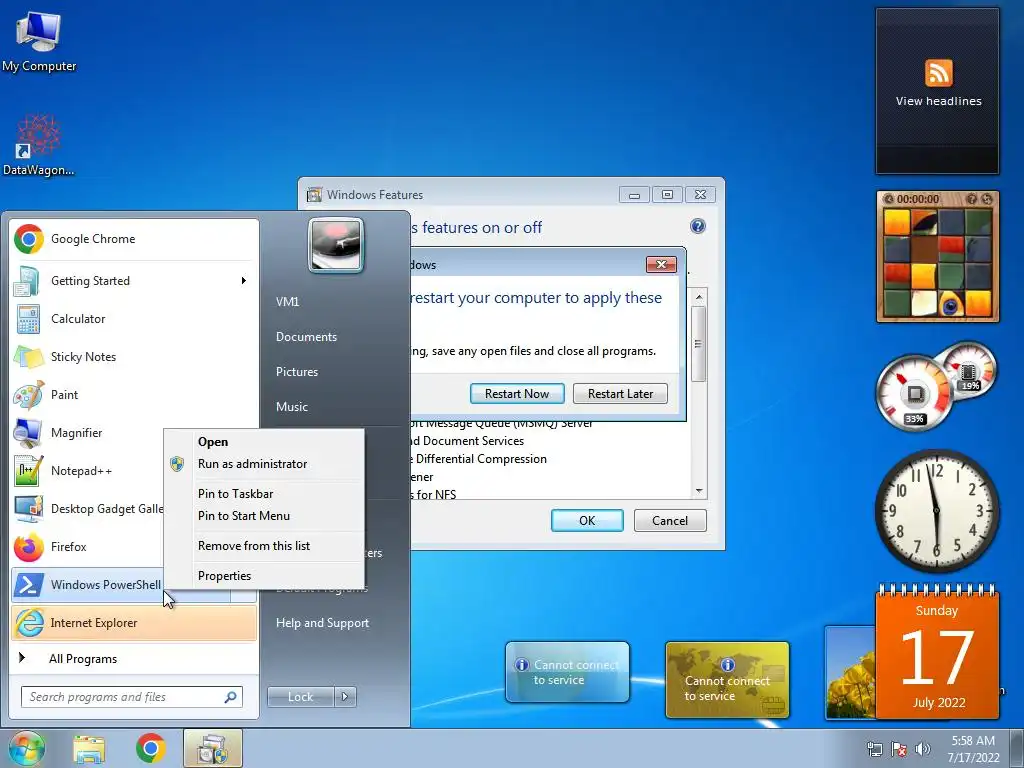Close the restart prompt dialog
1024x768 pixels.
point(661,264)
